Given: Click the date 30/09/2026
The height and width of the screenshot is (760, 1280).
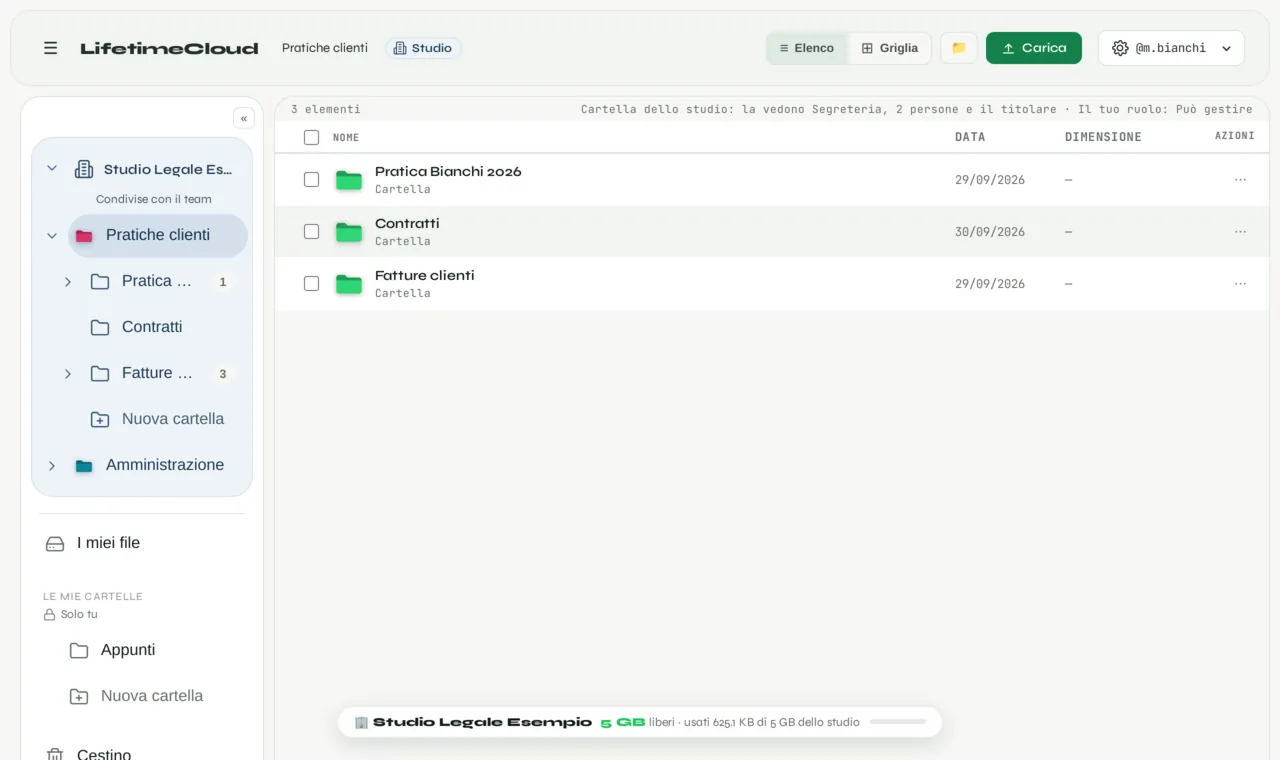Looking at the screenshot, I should pos(990,232).
